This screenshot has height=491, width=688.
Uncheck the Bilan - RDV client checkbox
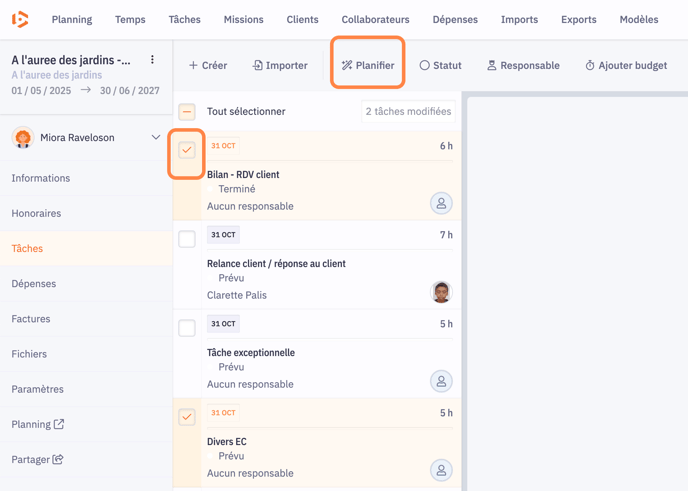tap(187, 150)
